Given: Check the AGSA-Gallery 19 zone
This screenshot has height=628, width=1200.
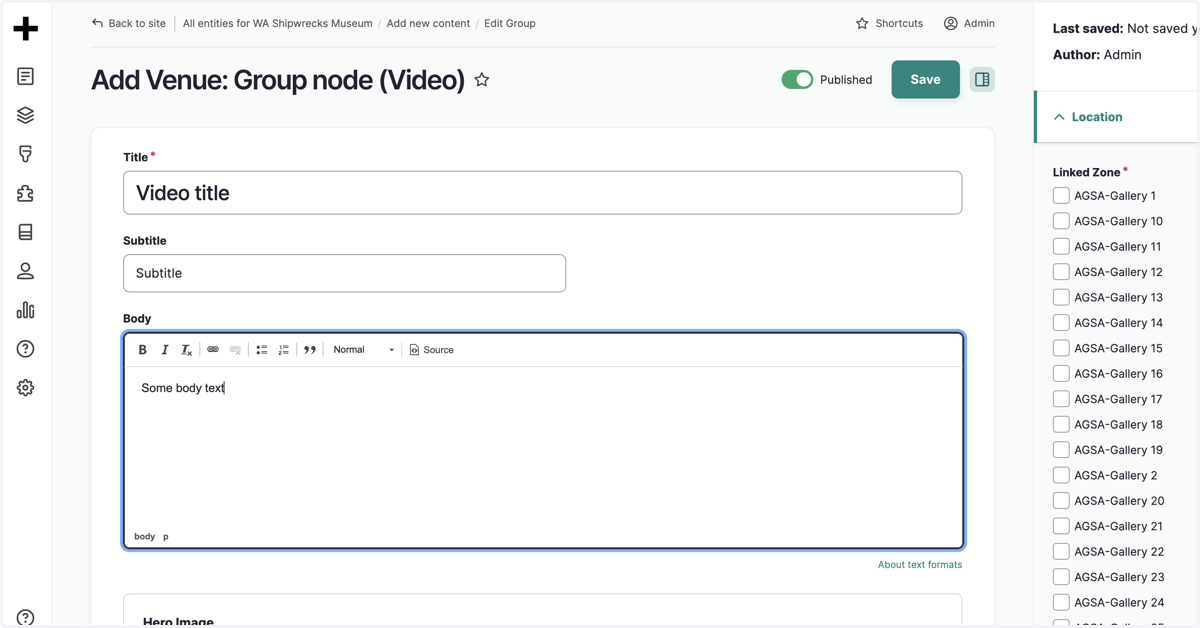Looking at the screenshot, I should click(1061, 450).
